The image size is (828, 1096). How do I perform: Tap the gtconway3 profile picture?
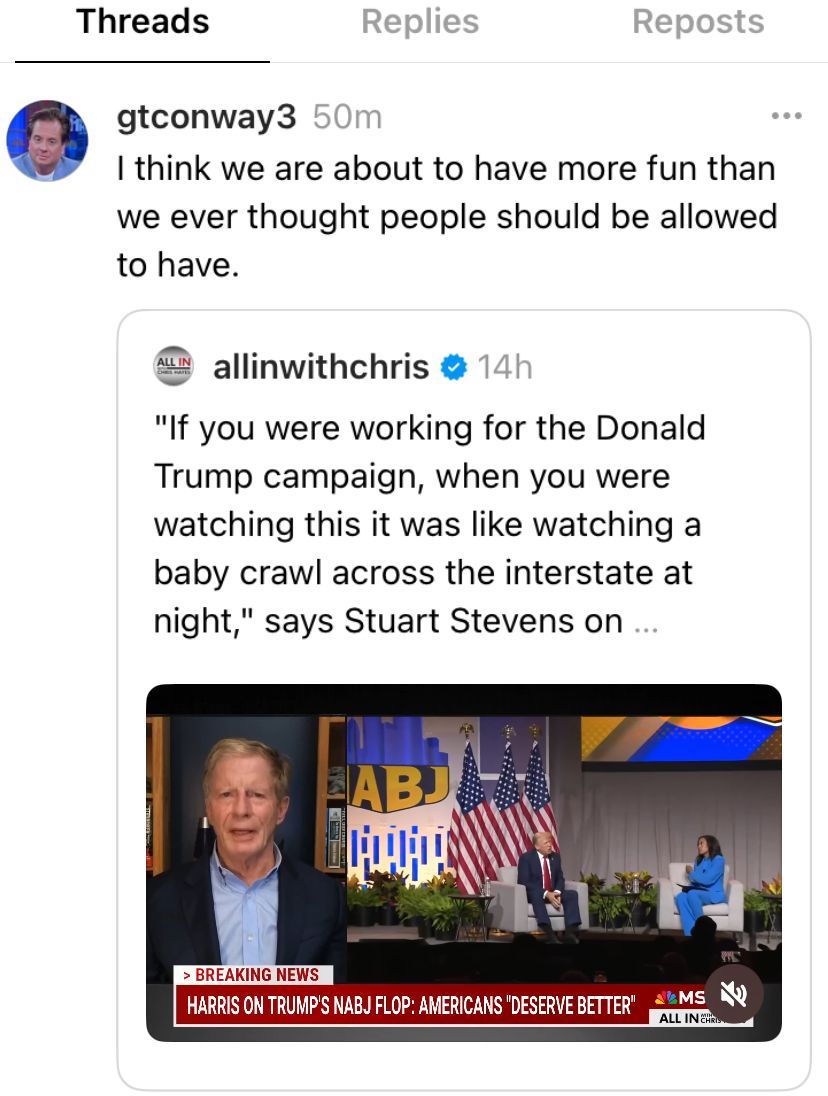click(x=47, y=140)
